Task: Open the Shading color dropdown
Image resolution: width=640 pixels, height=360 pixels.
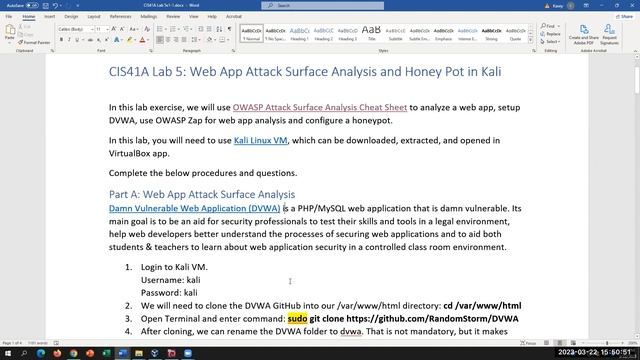Action: (215, 40)
